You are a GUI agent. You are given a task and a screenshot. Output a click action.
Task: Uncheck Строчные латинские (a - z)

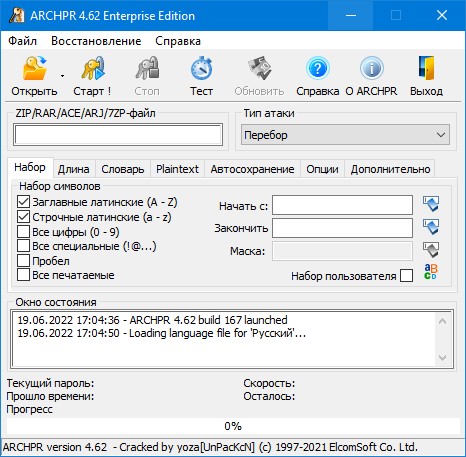click(23, 217)
